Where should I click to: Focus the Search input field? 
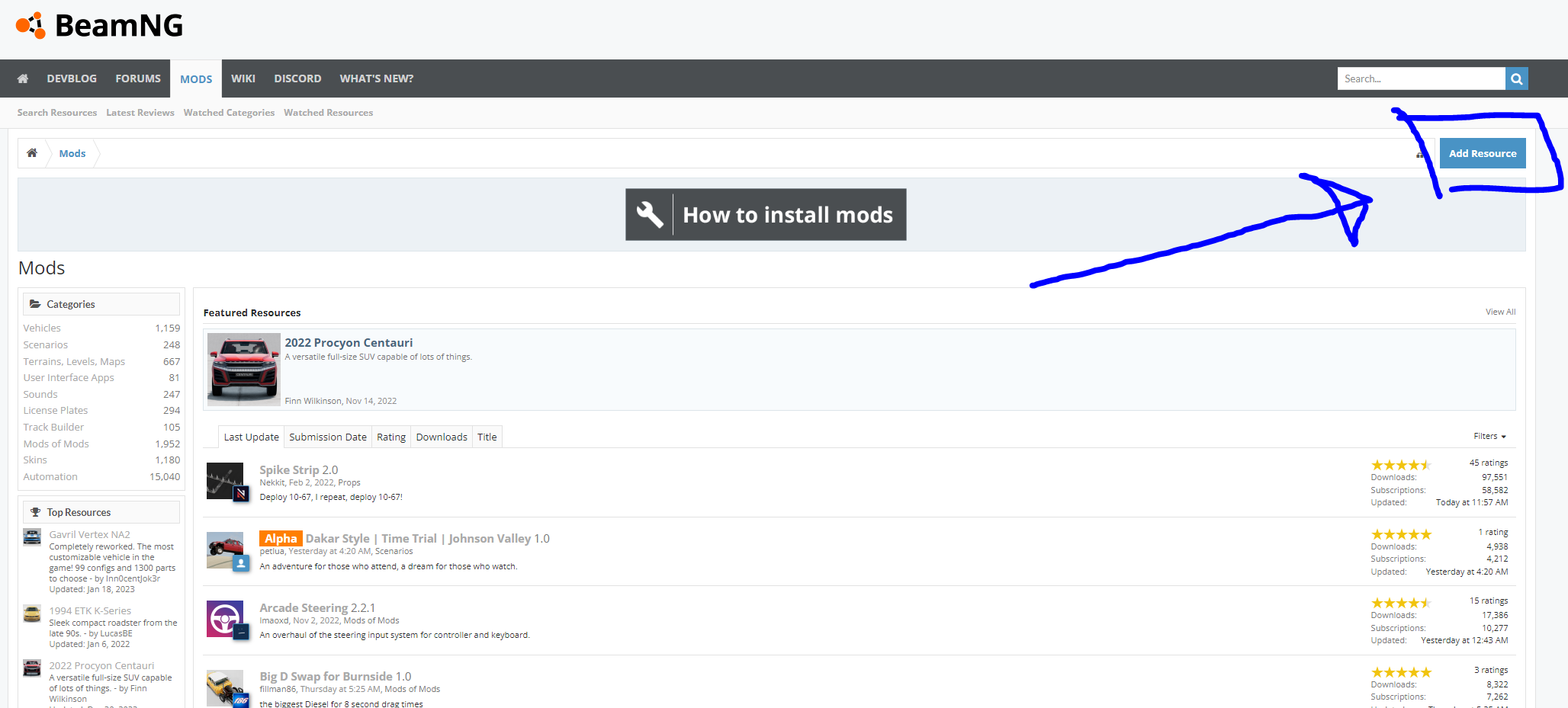[1421, 78]
